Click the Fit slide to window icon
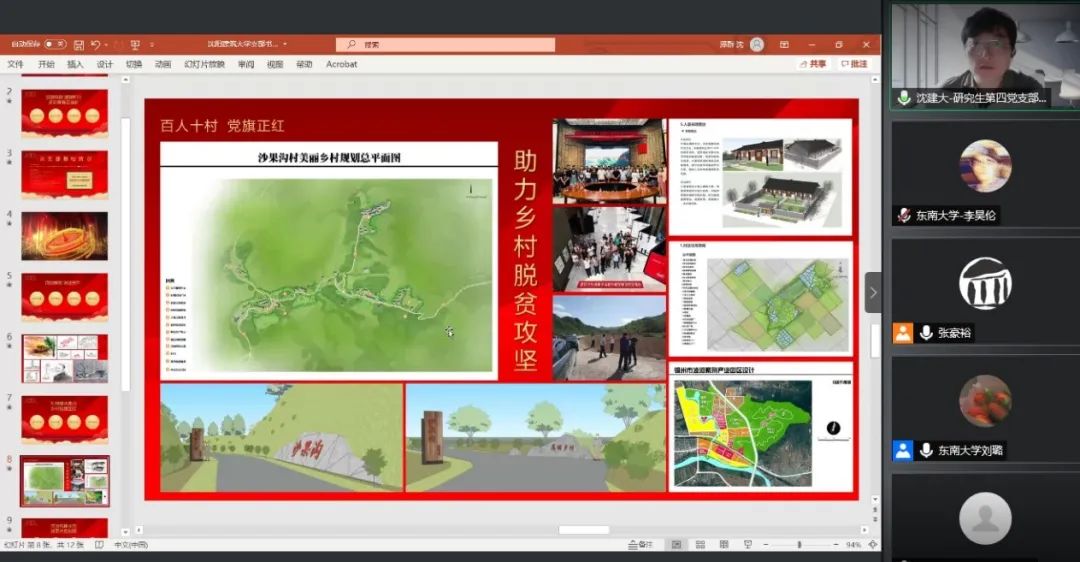The height and width of the screenshot is (562, 1080). [x=872, y=545]
